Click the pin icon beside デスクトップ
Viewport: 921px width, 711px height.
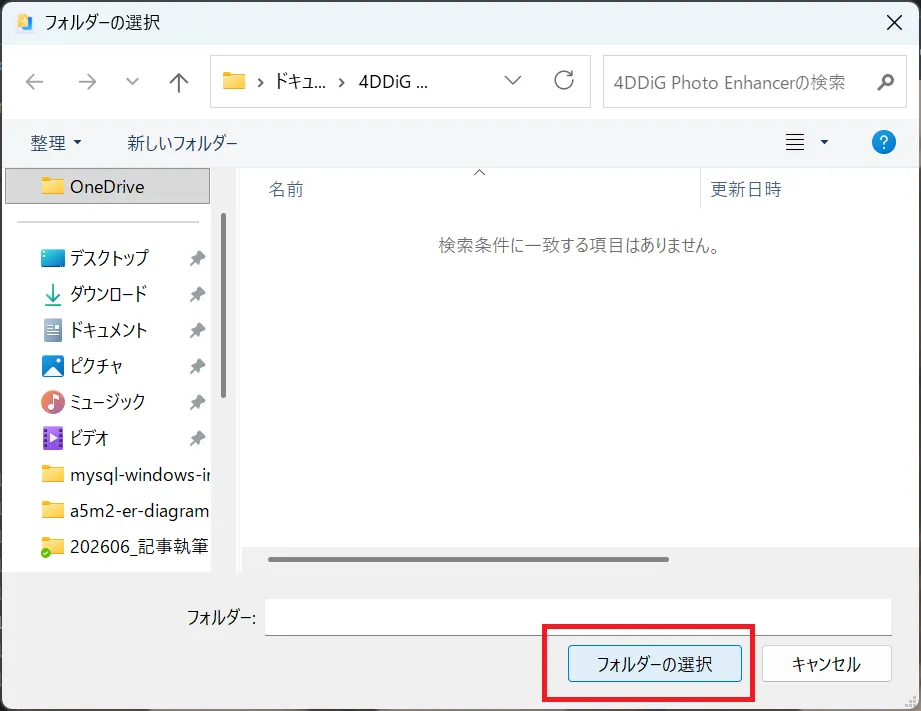tap(197, 258)
